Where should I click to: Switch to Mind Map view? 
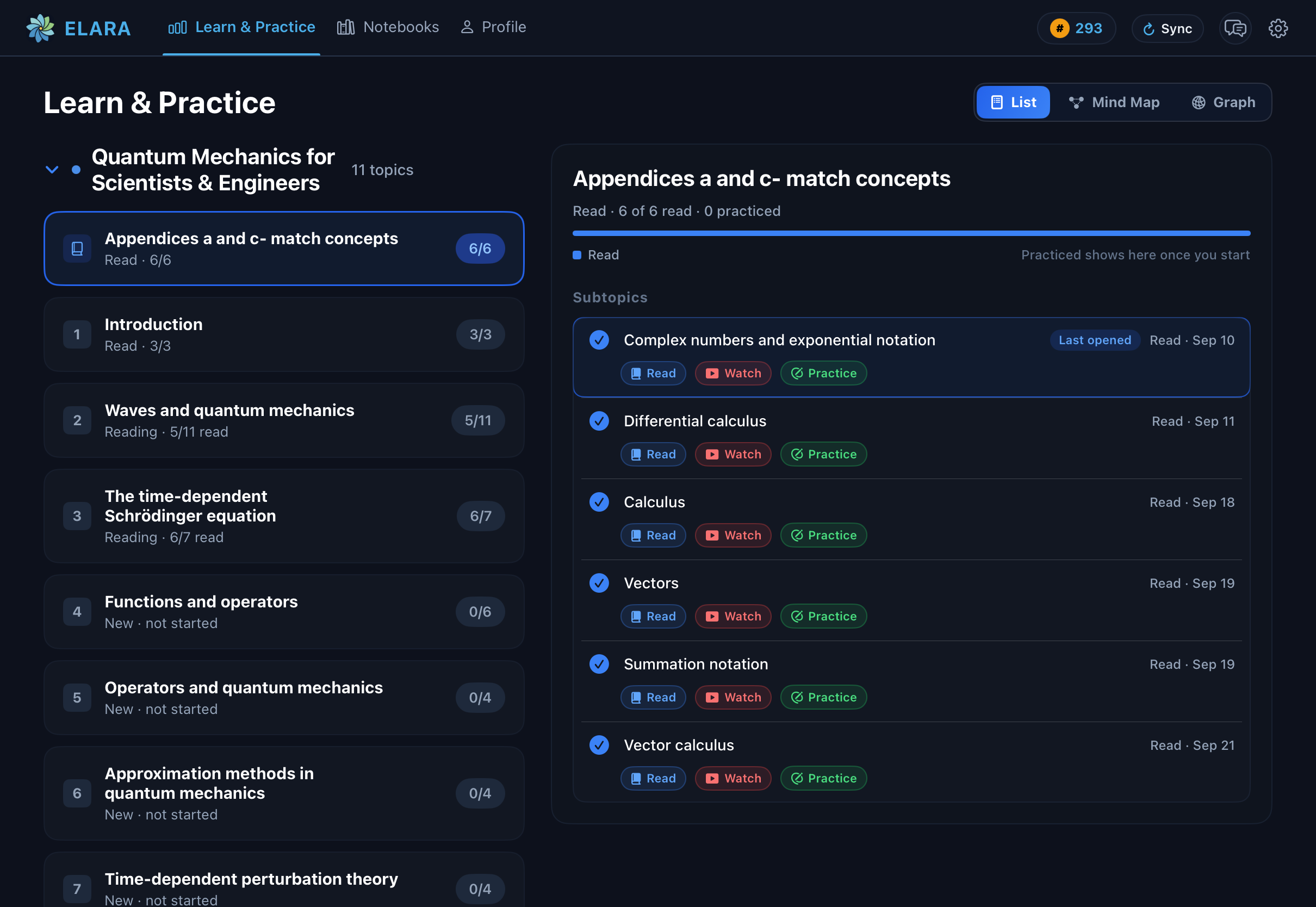coord(1114,102)
